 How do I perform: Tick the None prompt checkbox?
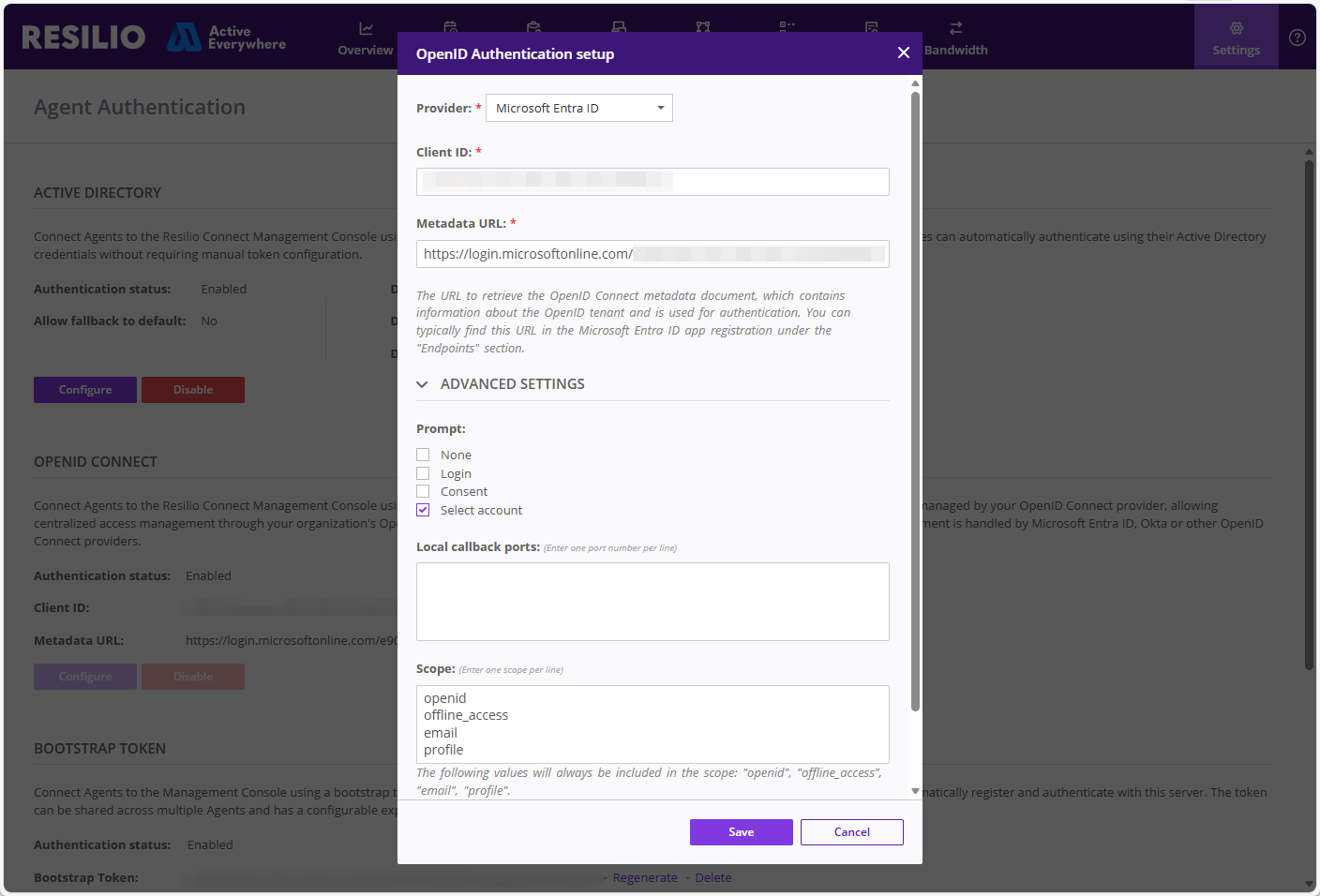pos(423,455)
